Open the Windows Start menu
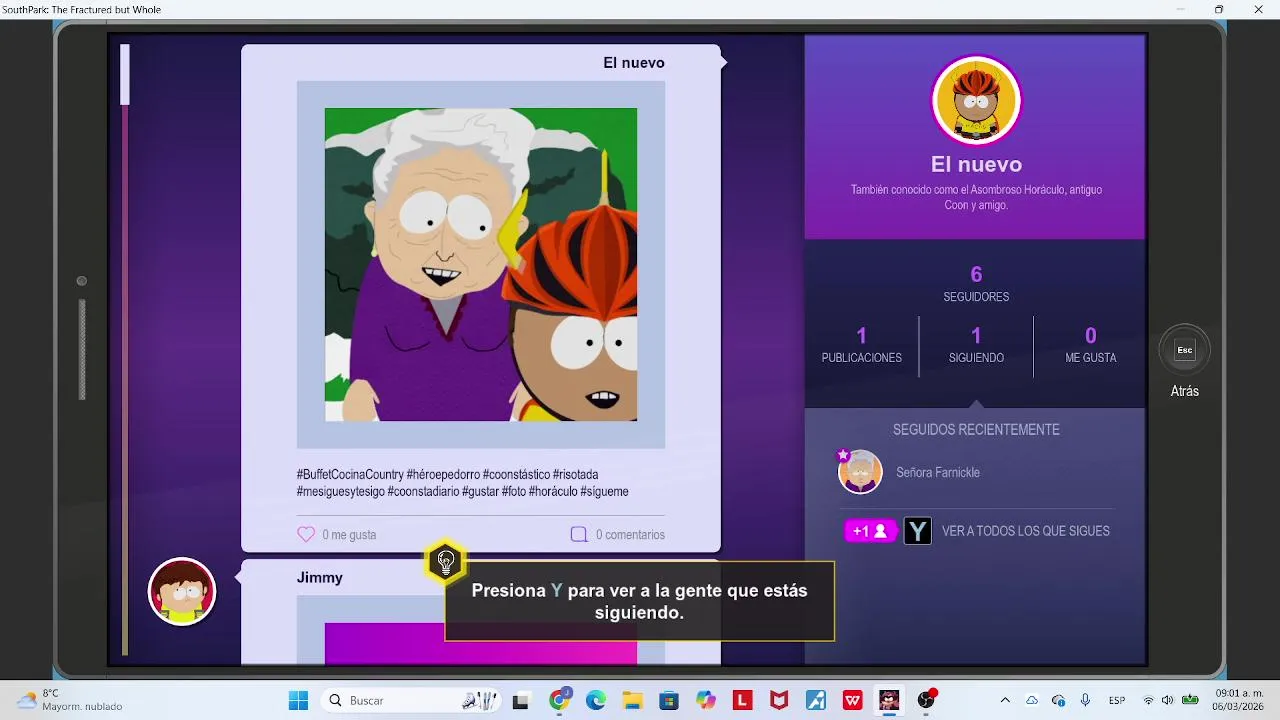This screenshot has width=1280, height=720. [x=298, y=701]
